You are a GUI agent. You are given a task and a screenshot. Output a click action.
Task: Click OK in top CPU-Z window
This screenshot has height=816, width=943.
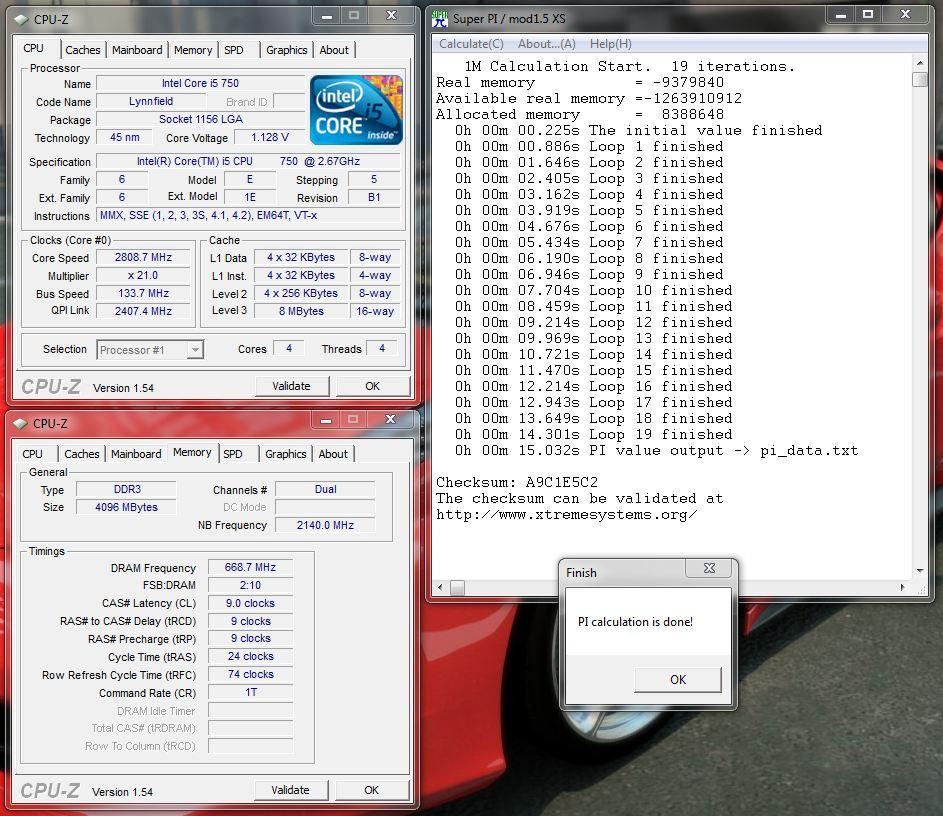pos(372,386)
